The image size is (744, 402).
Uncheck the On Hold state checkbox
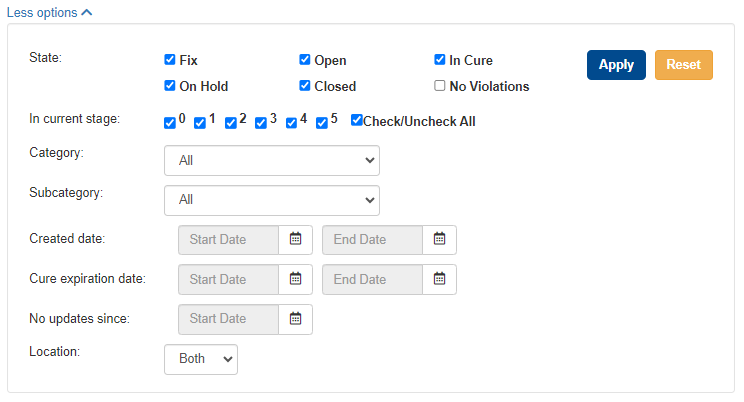point(169,85)
